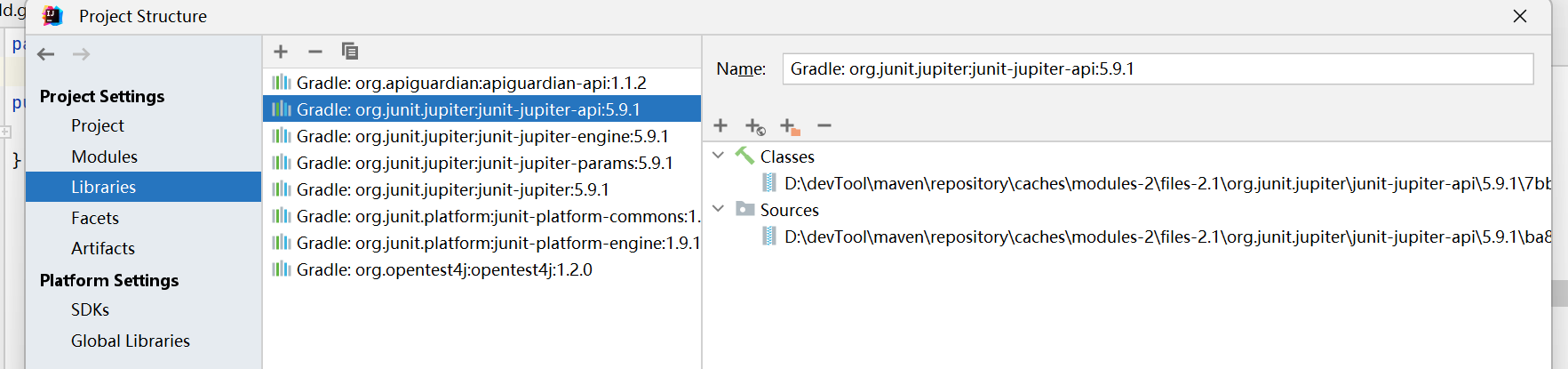
Task: Add a new project library
Action: pos(281,52)
